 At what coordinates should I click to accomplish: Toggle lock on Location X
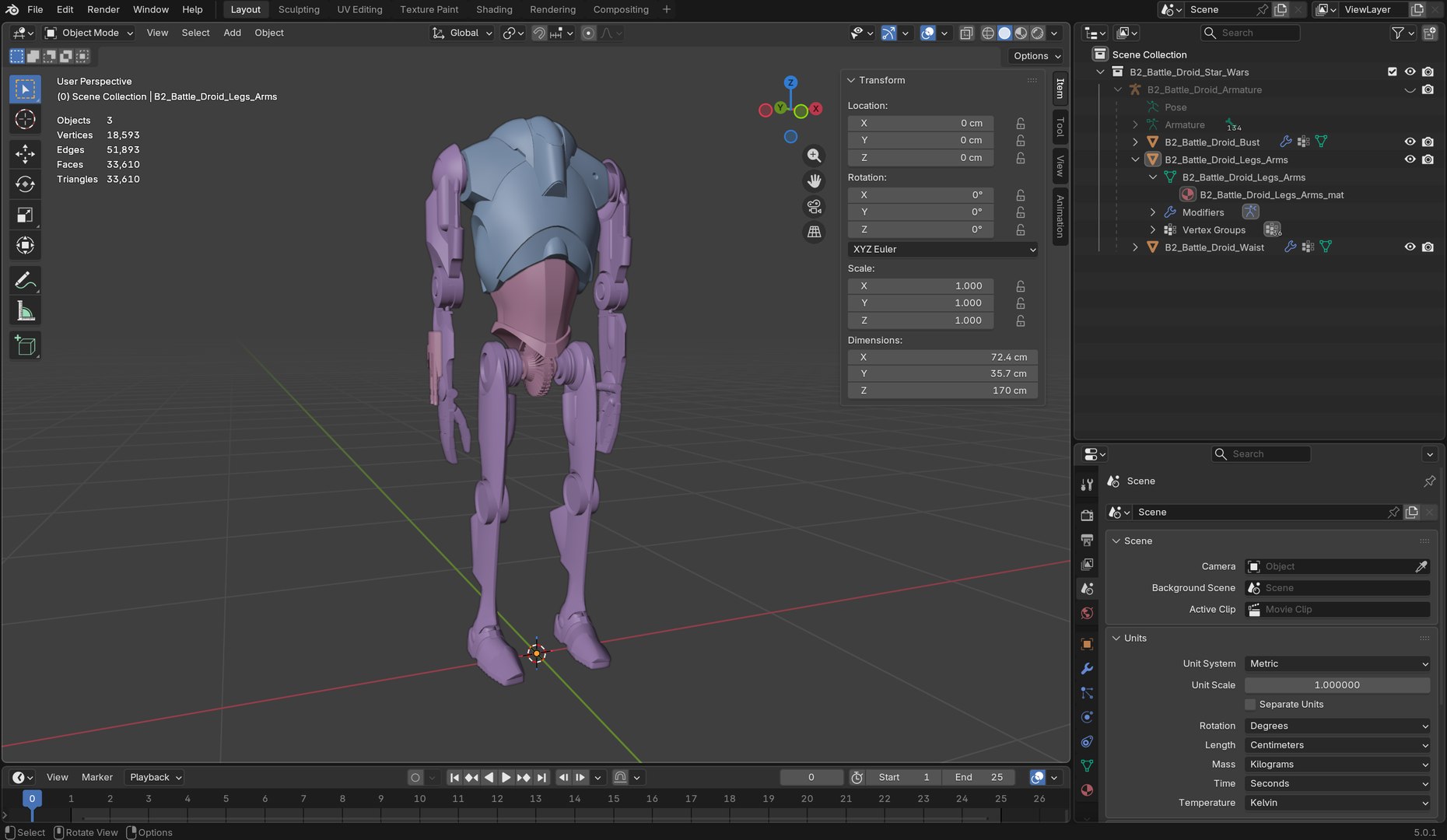(1021, 124)
